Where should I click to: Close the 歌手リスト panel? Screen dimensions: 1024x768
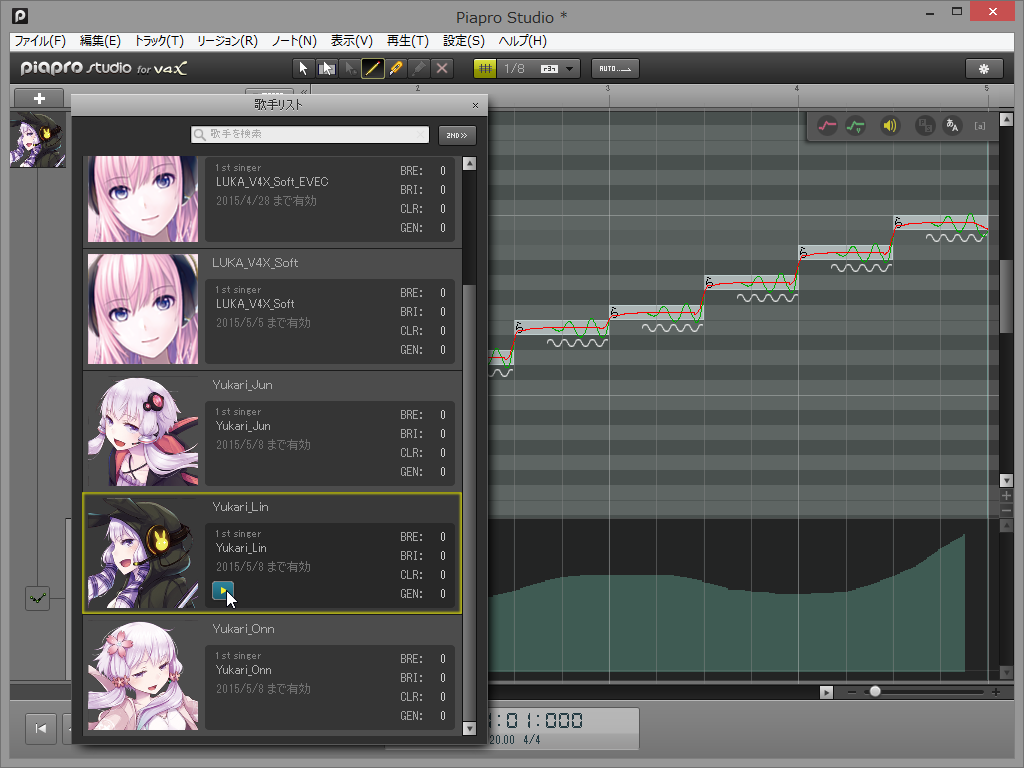click(x=475, y=105)
